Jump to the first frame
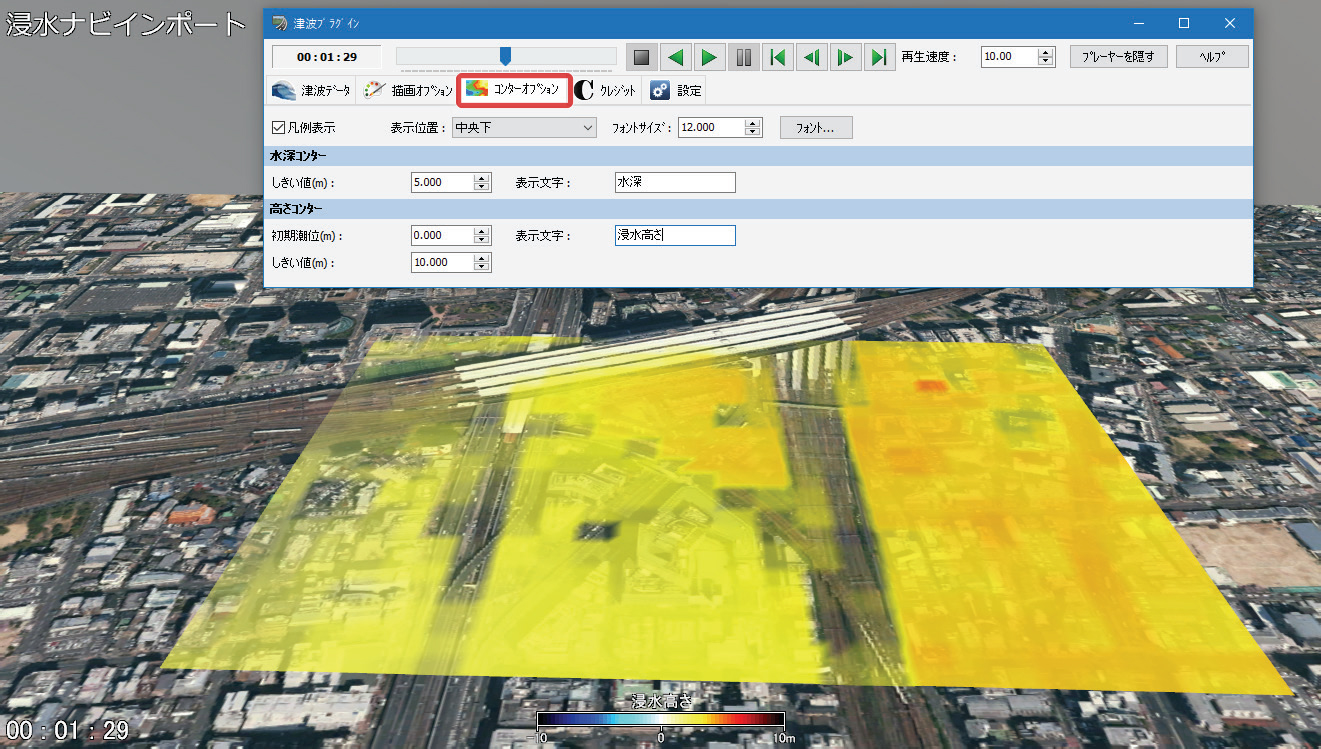 pos(778,57)
